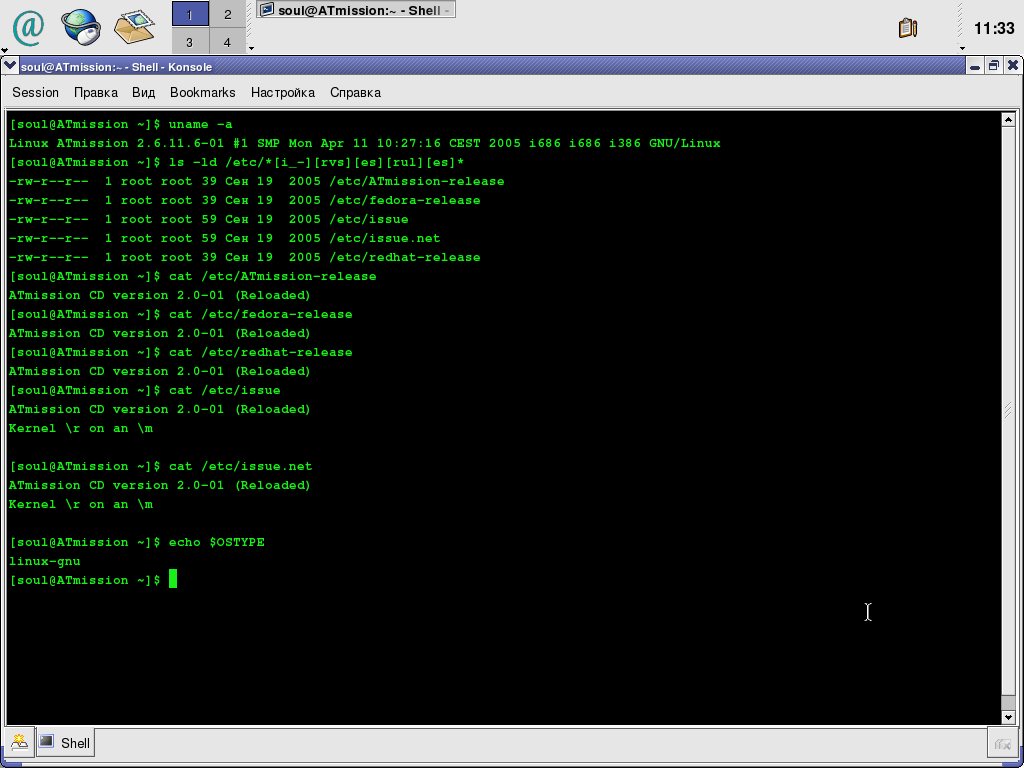Click the echo $OSTYPE command

pos(216,542)
